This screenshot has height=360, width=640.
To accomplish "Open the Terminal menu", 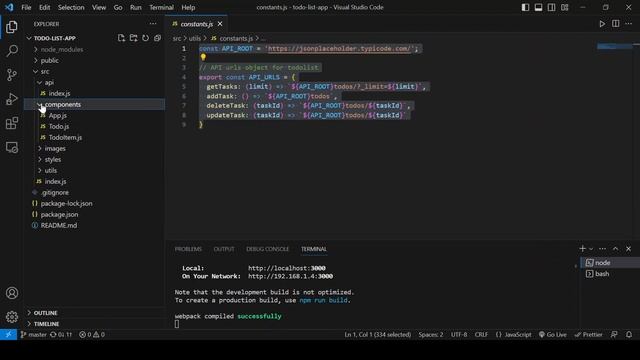I will (161, 7).
